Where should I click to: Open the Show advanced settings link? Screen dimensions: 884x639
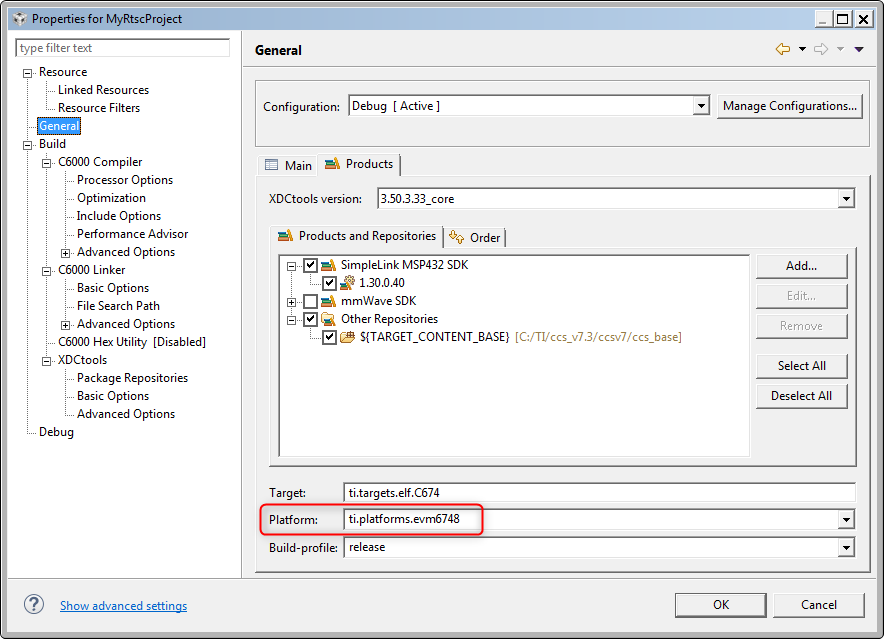[x=123, y=606]
